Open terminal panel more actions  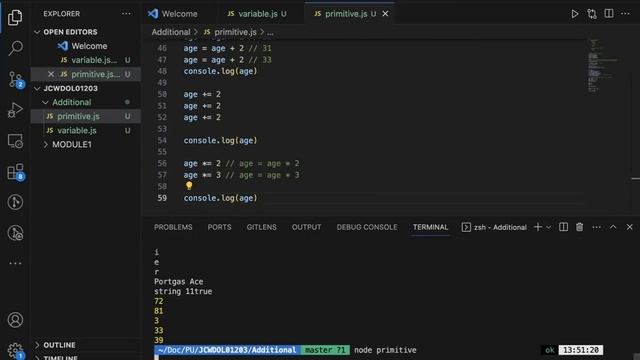(x=596, y=227)
